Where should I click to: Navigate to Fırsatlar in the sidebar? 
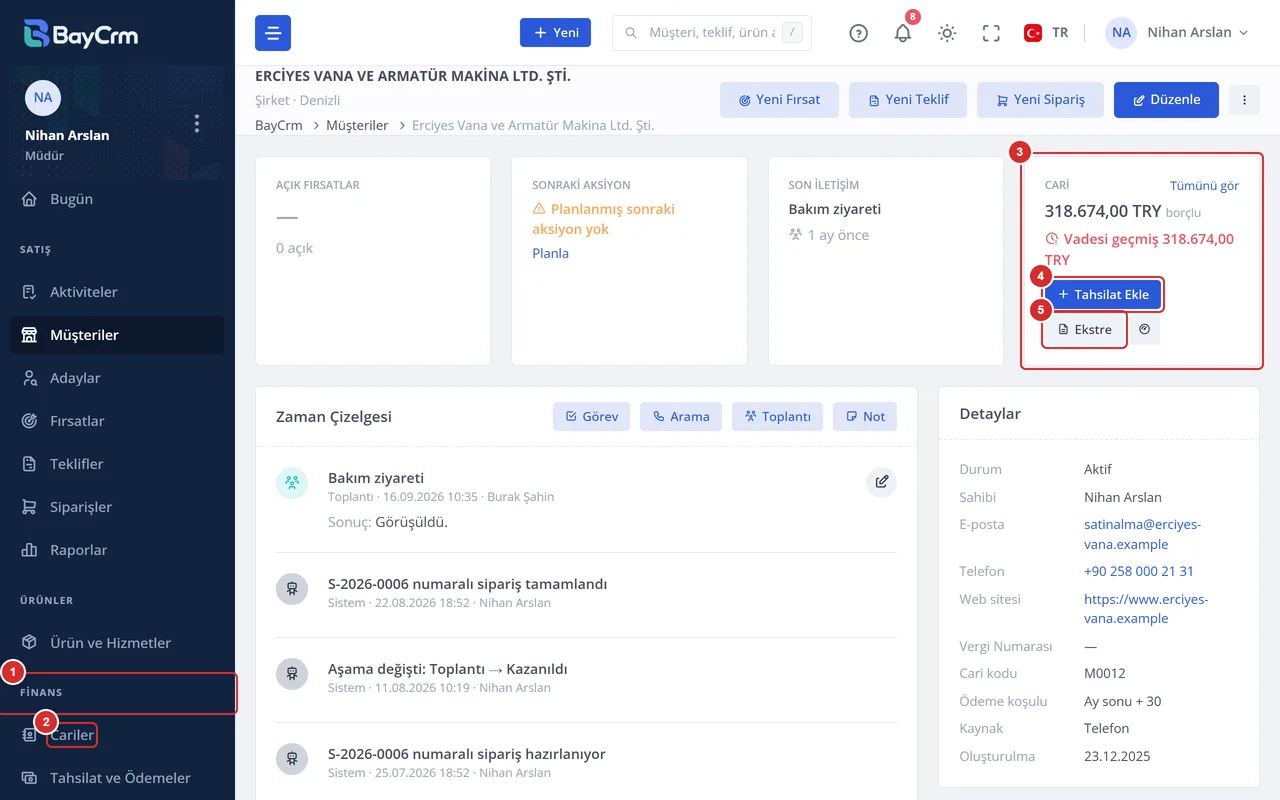[117, 421]
